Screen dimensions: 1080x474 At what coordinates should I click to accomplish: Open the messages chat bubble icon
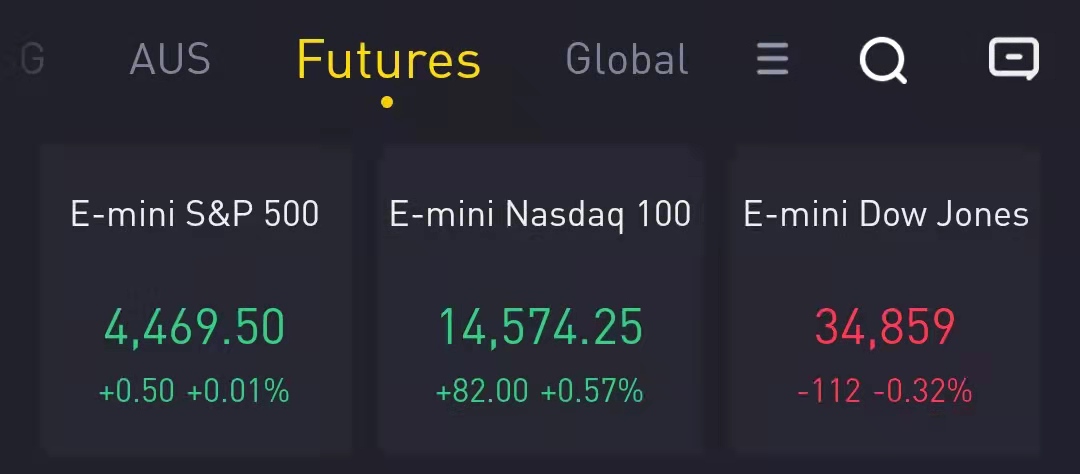coord(1014,59)
